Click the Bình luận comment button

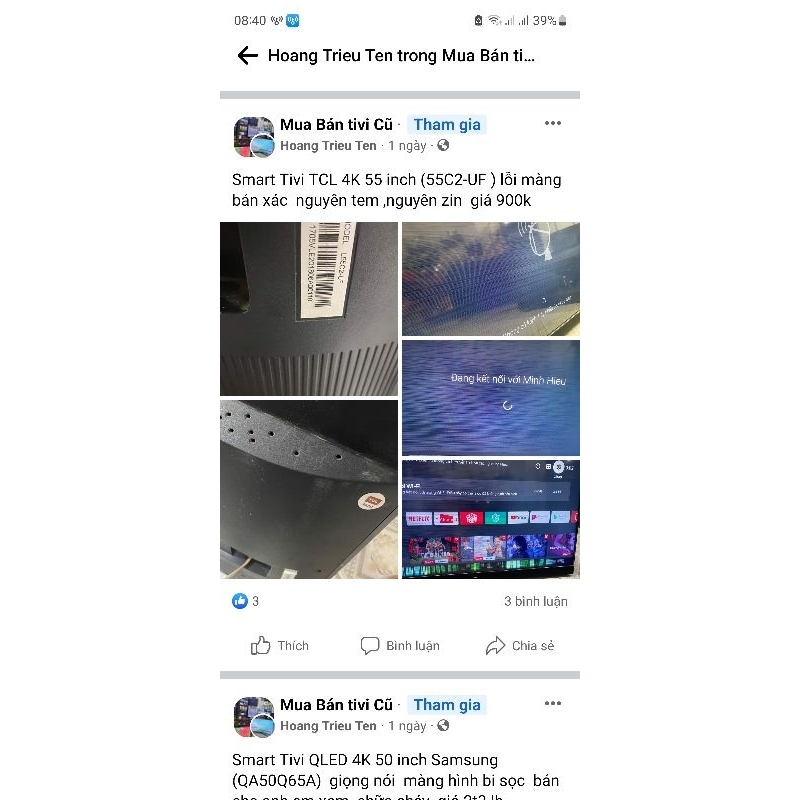(400, 645)
